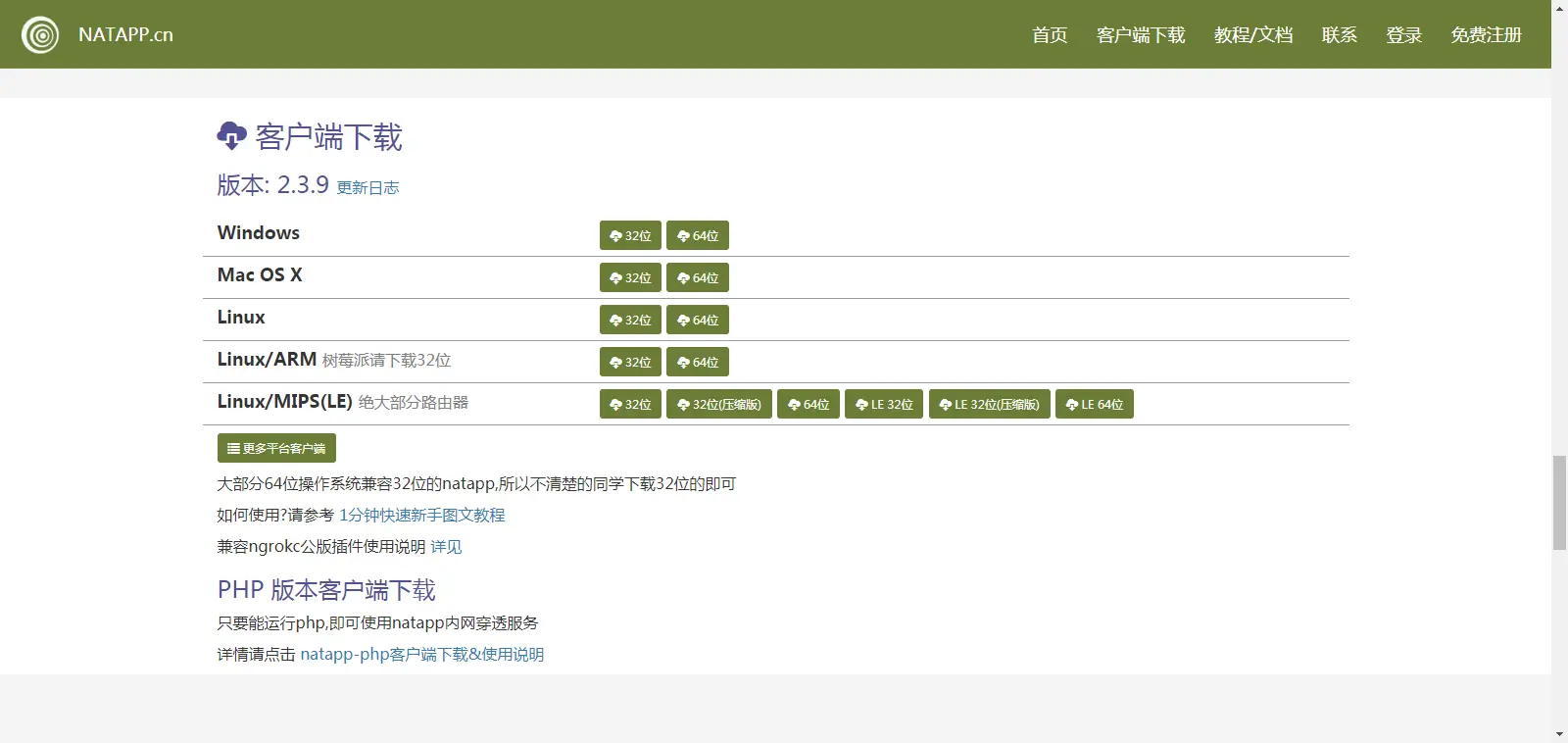The height and width of the screenshot is (743, 1568).
Task: Open 详见 link for ngrok plugin
Action: (446, 546)
